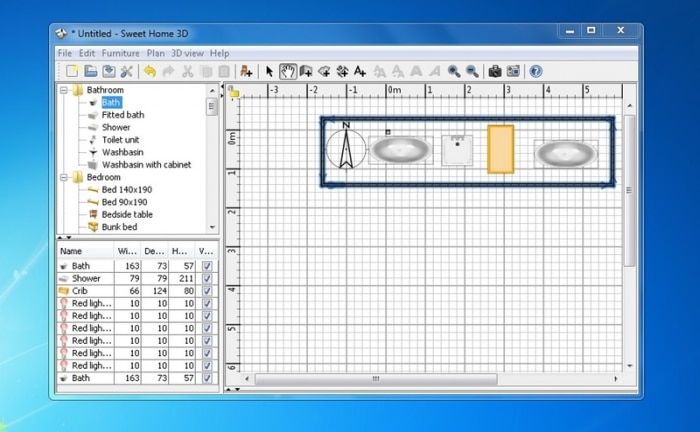Screen dimensions: 700x432
Task: Activate the Pan hand tool
Action: [288, 71]
